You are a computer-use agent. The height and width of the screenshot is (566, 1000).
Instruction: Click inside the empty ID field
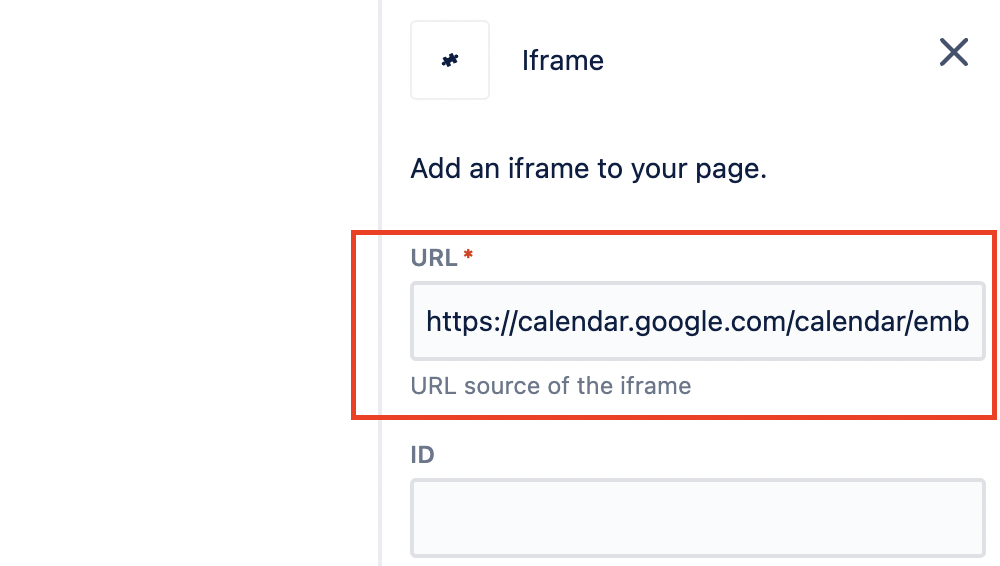(698, 518)
